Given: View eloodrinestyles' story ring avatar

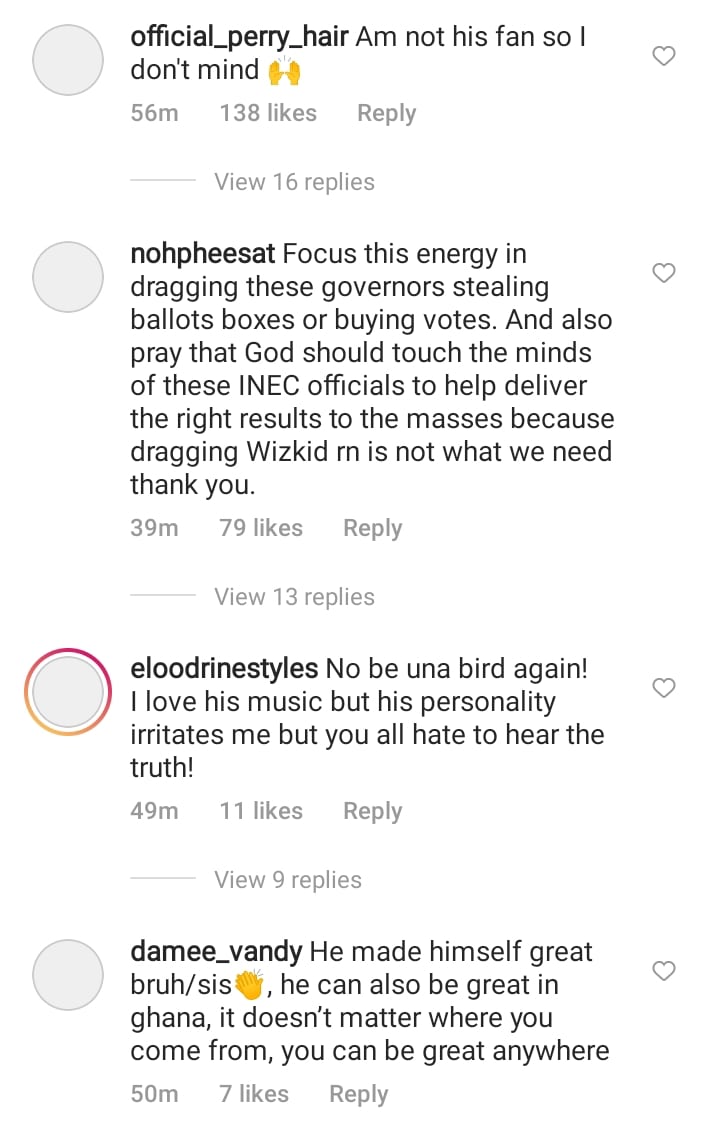Looking at the screenshot, I should [x=68, y=692].
